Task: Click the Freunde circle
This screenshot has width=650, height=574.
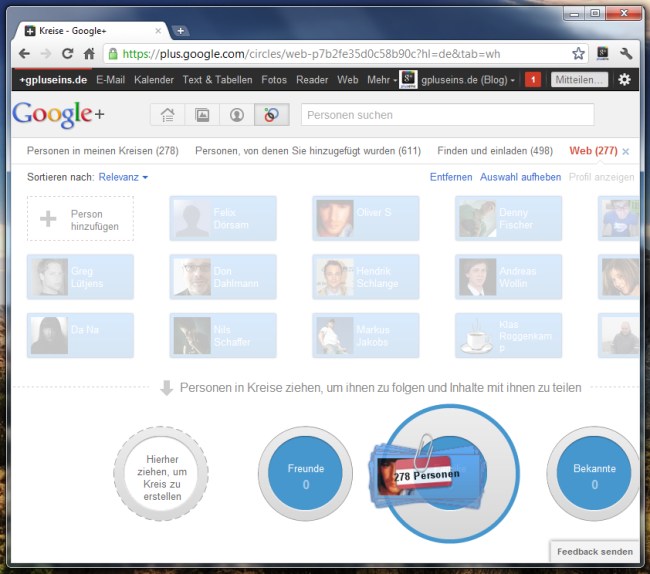Action: (306, 474)
